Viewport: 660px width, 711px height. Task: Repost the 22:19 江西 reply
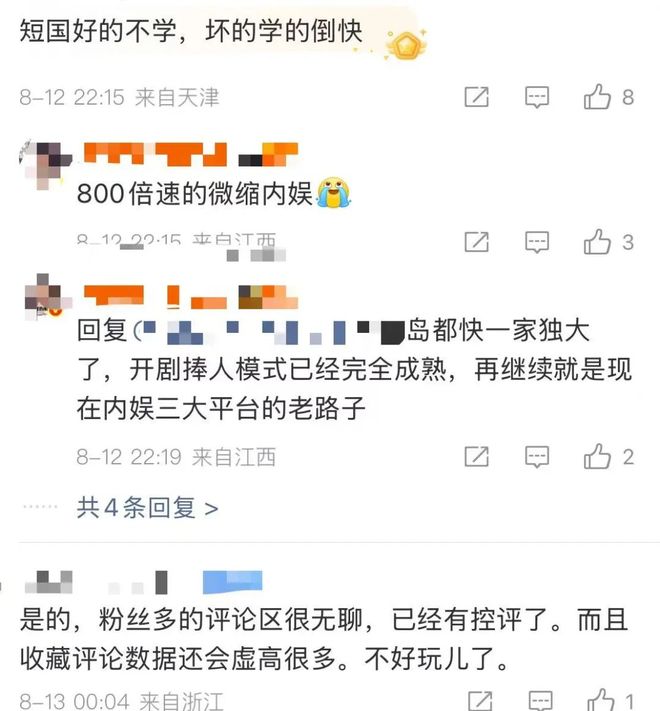477,456
